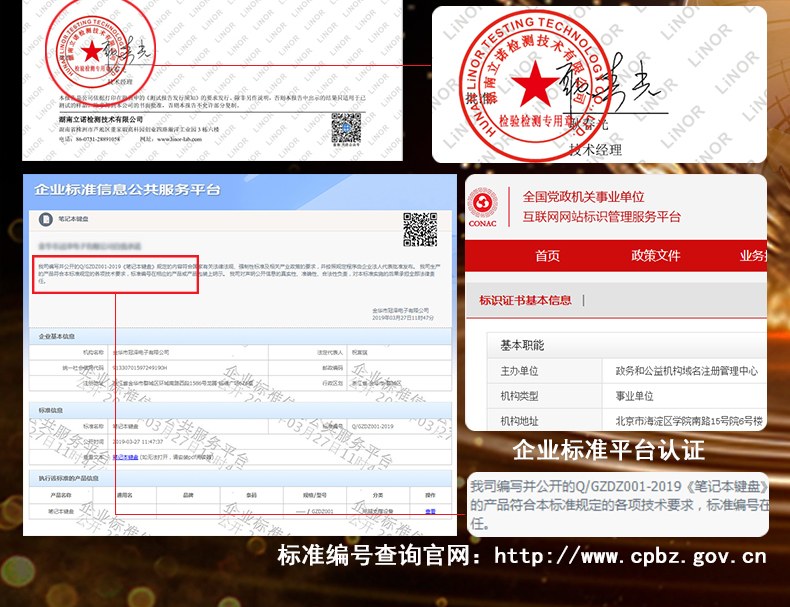Click the 2019-03-27 11:47:37 publish time value
Image resolution: width=790 pixels, height=607 pixels.
coord(138,442)
